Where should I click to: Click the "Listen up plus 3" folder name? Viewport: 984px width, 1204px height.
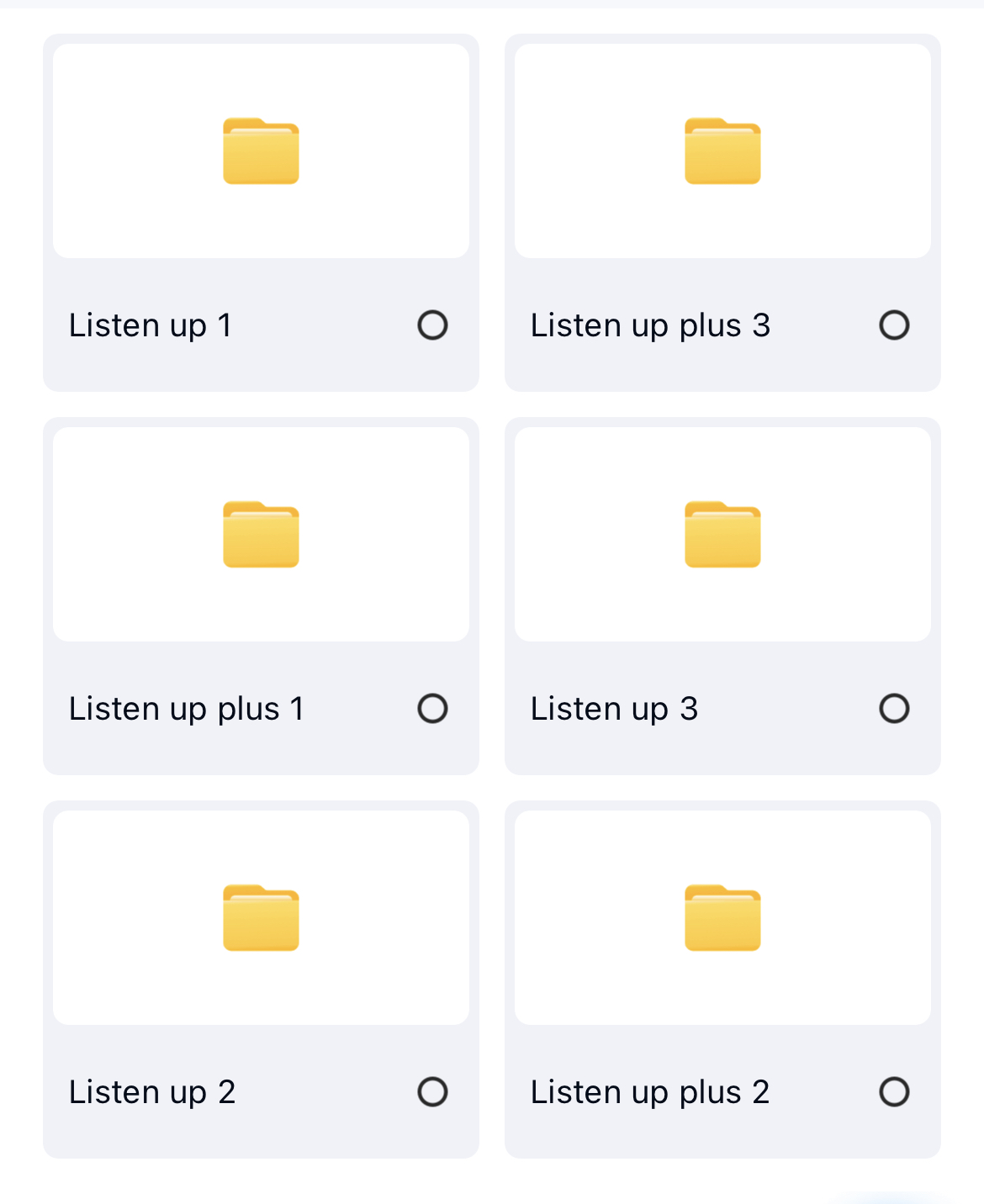[x=650, y=325]
